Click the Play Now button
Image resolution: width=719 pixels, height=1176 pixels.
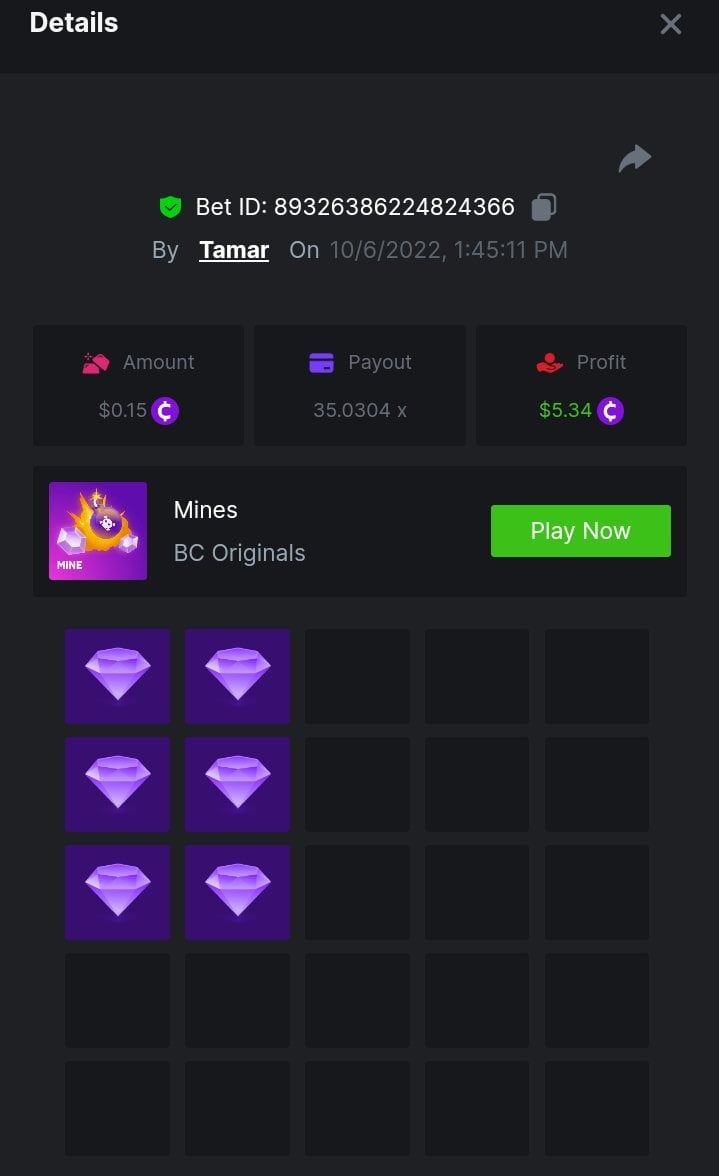(x=580, y=531)
